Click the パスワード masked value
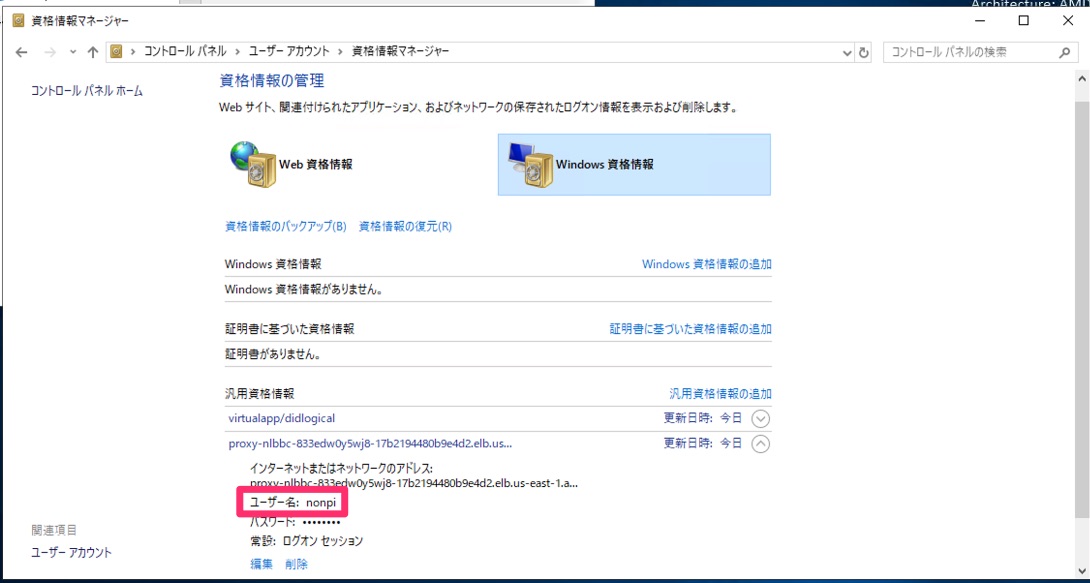Viewport: 1090px width, 583px height. coord(321,522)
